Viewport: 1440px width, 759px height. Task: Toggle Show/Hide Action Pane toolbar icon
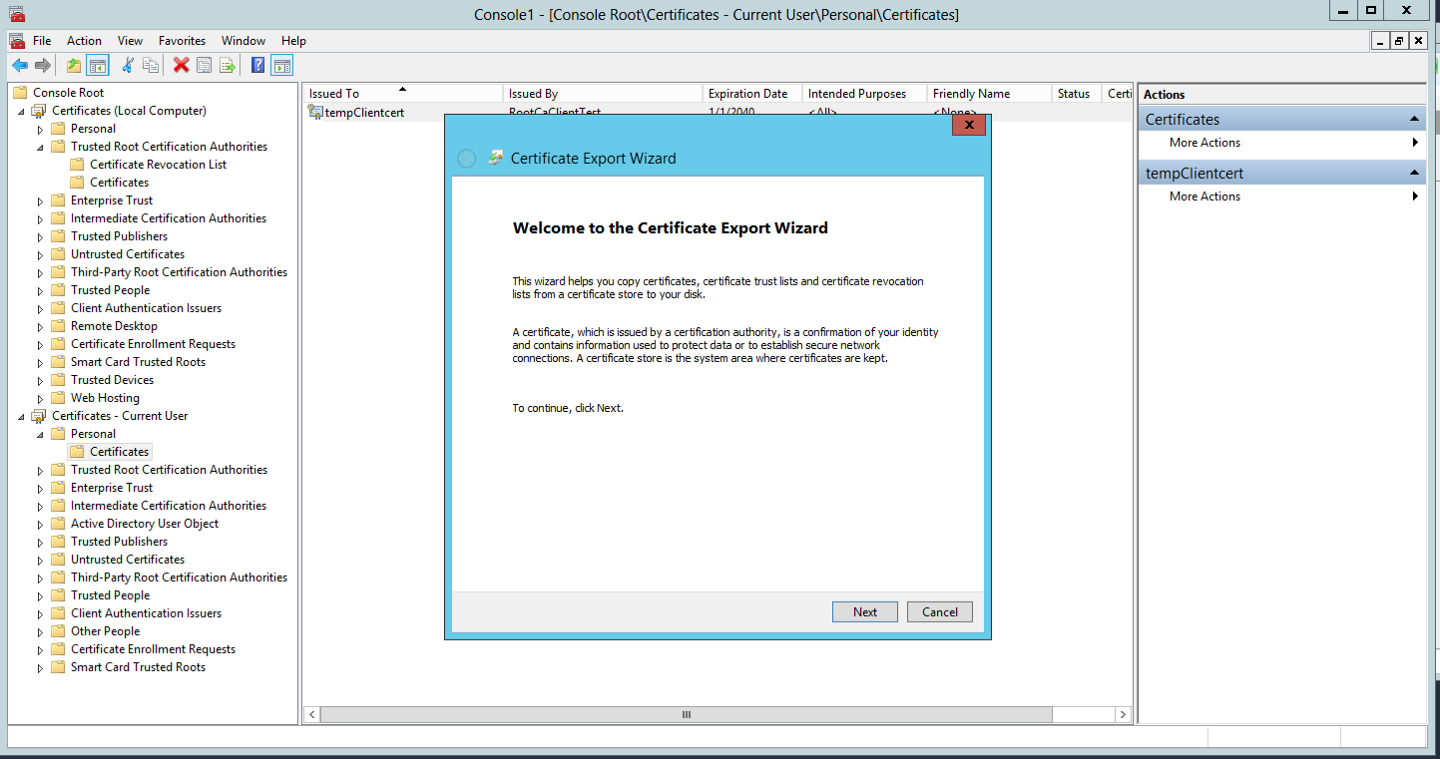[x=282, y=66]
